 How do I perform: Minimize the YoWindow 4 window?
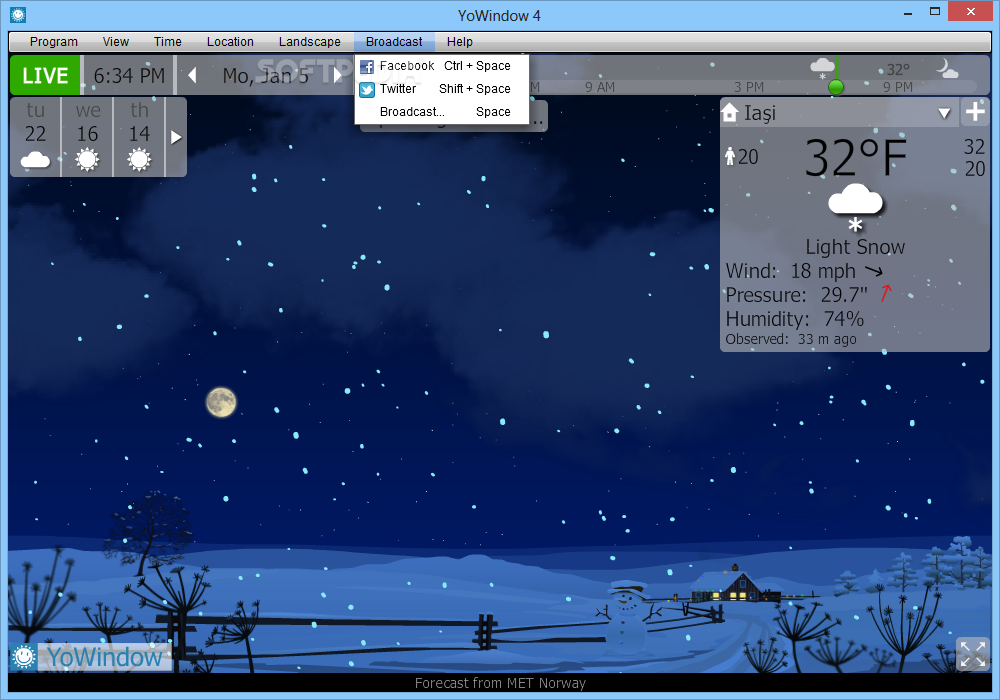(x=908, y=13)
